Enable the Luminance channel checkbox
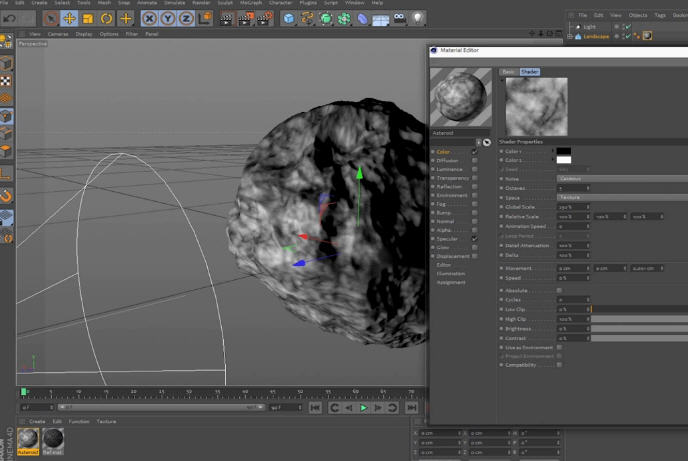This screenshot has height=461, width=688. [x=474, y=169]
